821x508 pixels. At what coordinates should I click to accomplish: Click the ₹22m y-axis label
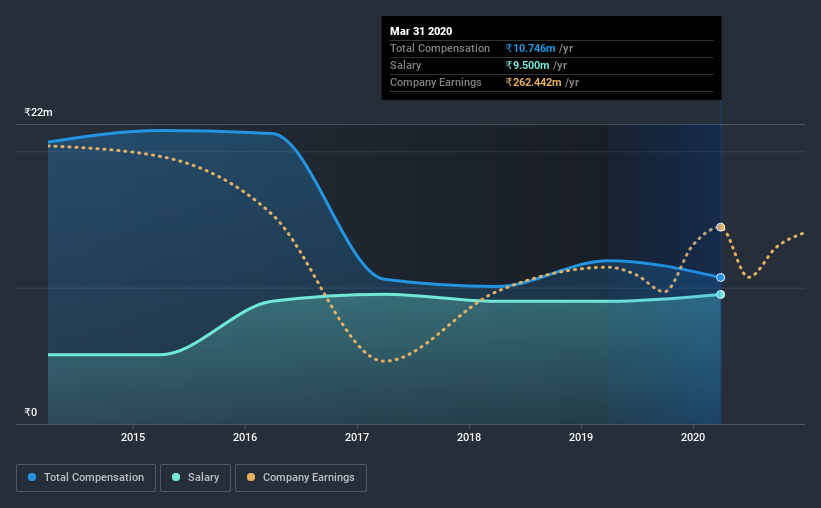point(38,112)
